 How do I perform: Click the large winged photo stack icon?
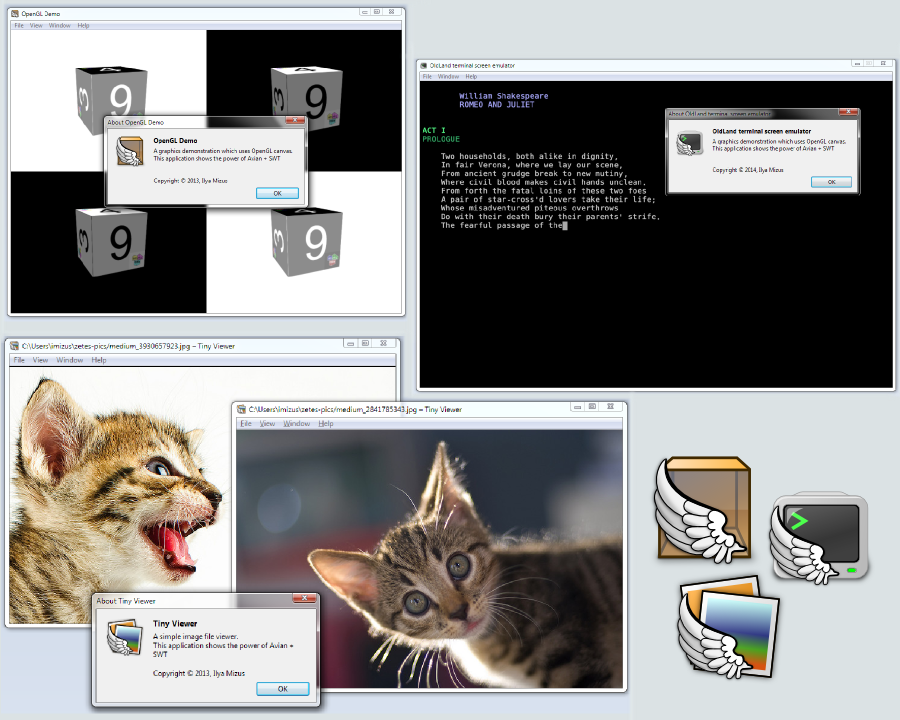click(728, 627)
